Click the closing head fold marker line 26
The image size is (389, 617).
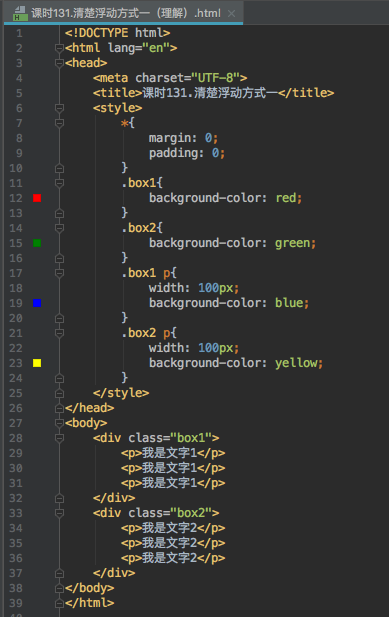pos(59,408)
